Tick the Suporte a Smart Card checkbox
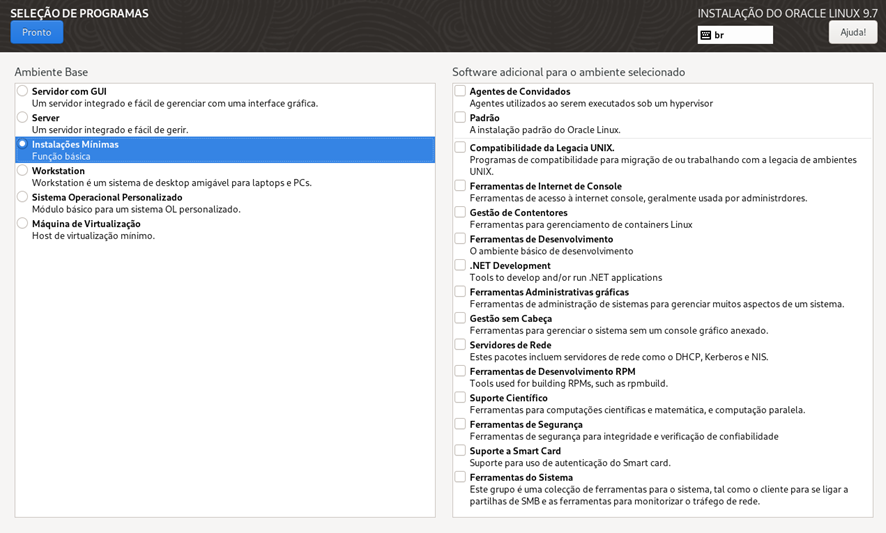 (x=460, y=450)
